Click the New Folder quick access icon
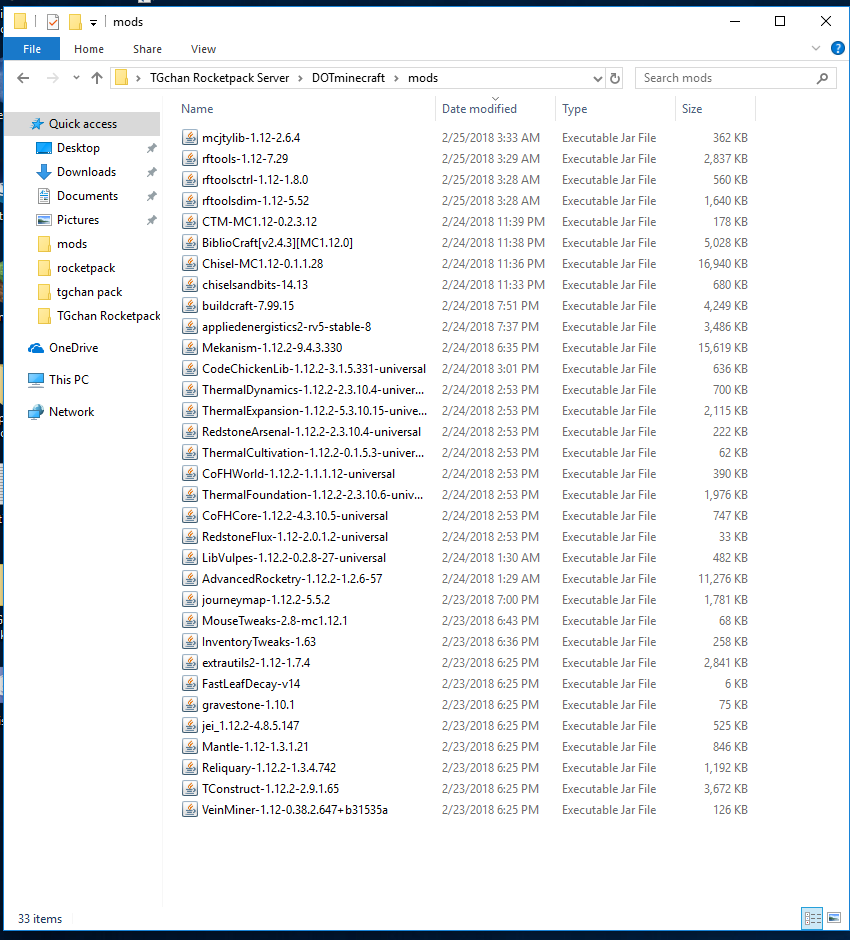850x940 pixels. pyautogui.click(x=75, y=21)
